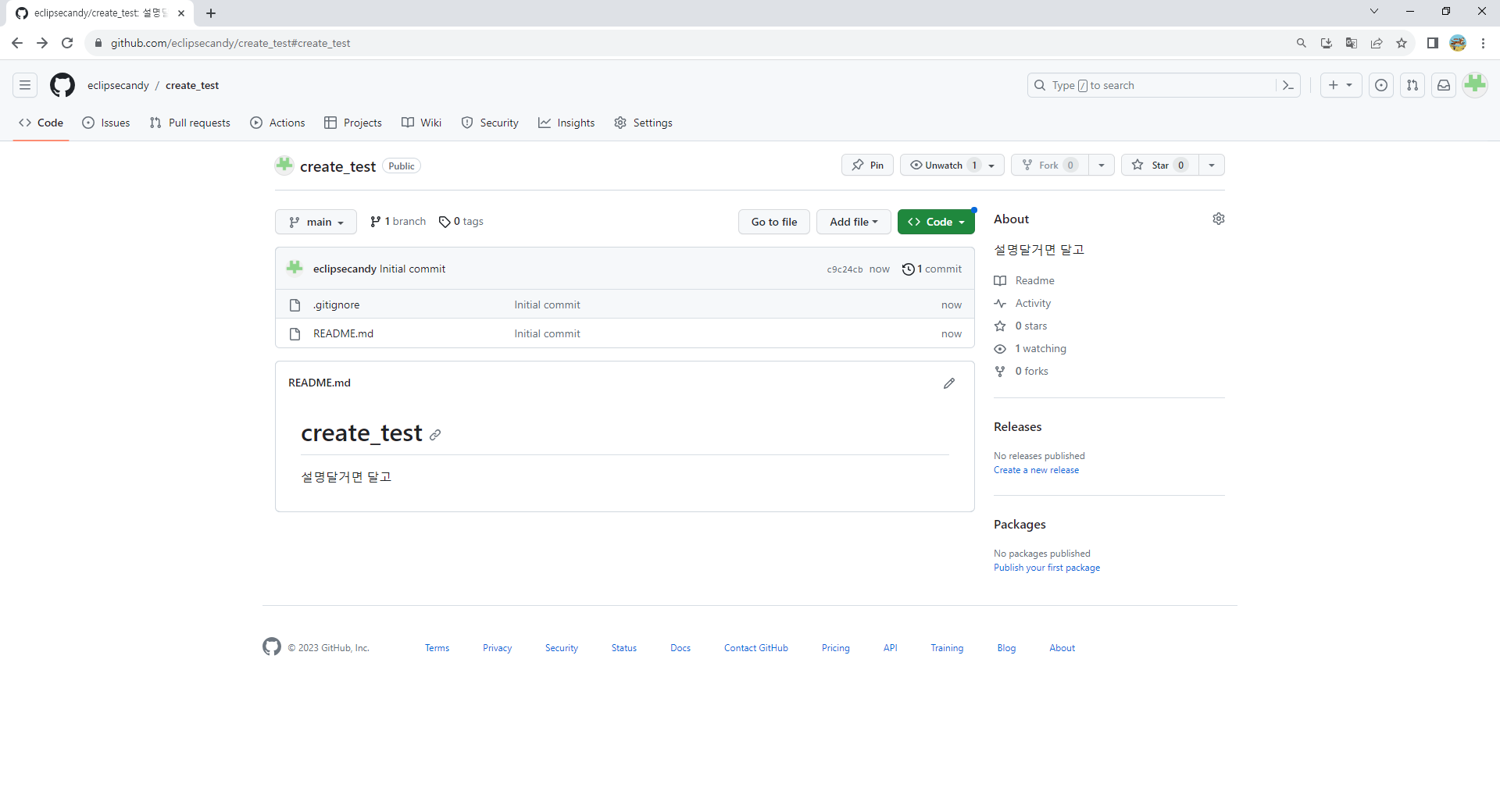Click the eclipsecandy owner breadcrumb
This screenshot has height=812, width=1500.
point(118,85)
